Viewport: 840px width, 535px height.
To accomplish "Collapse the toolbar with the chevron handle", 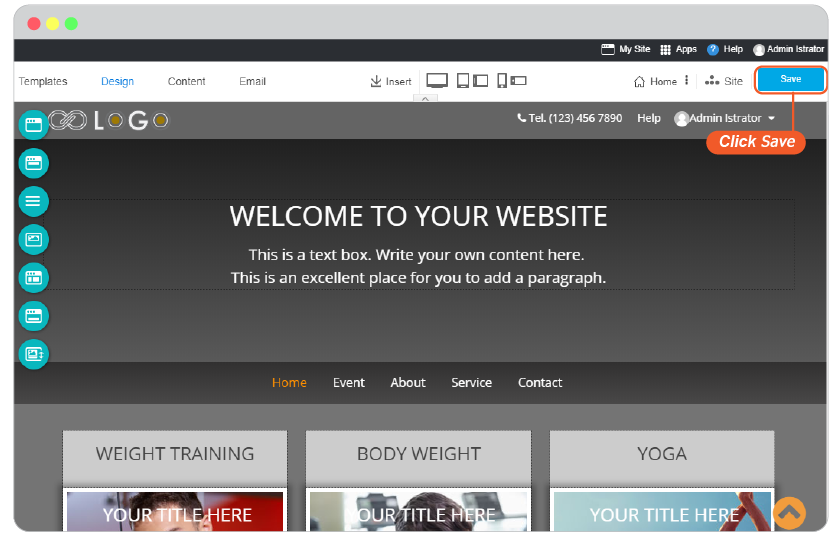I will [x=425, y=99].
